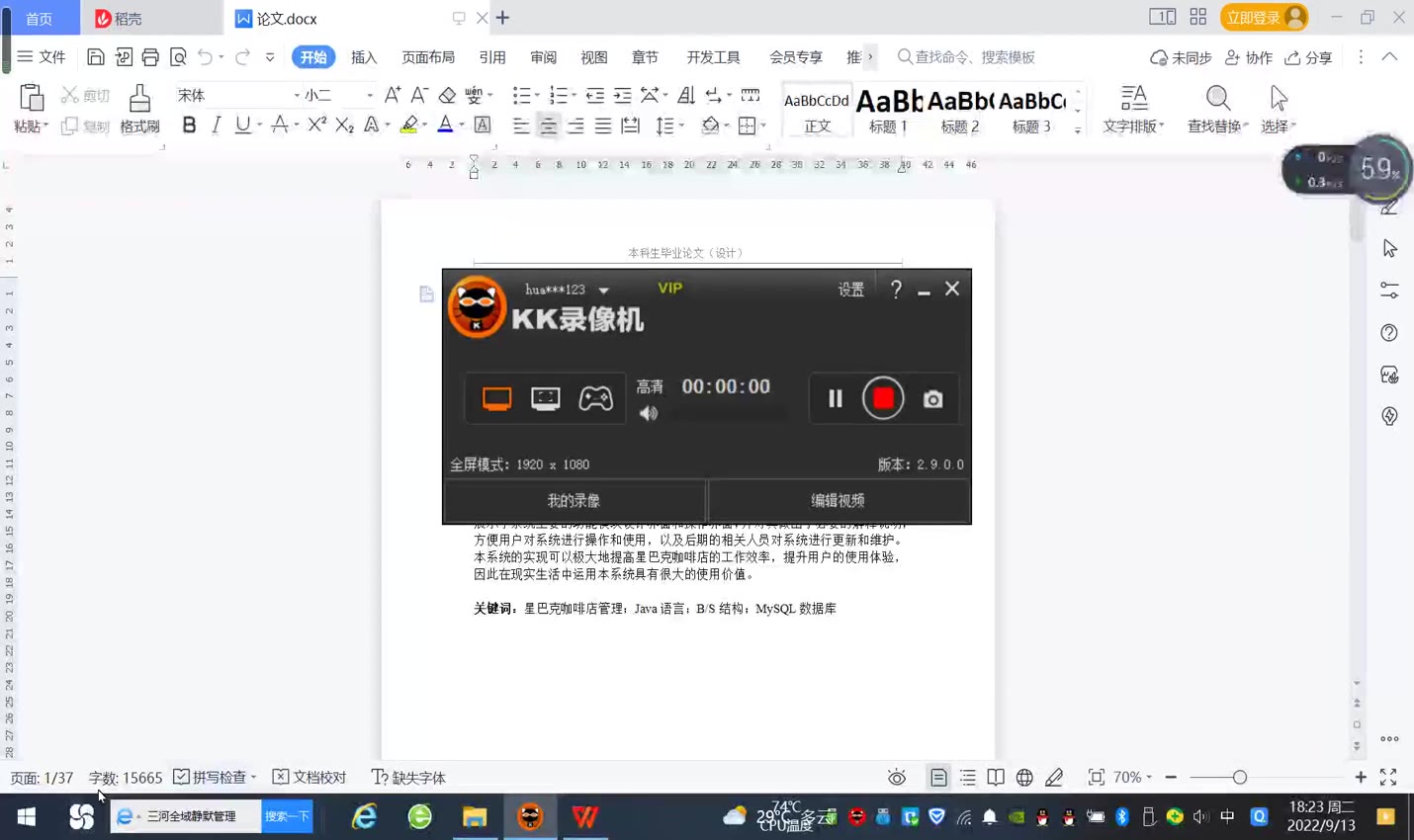
Task: Expand the styles gallery arrow
Action: [x=1078, y=129]
